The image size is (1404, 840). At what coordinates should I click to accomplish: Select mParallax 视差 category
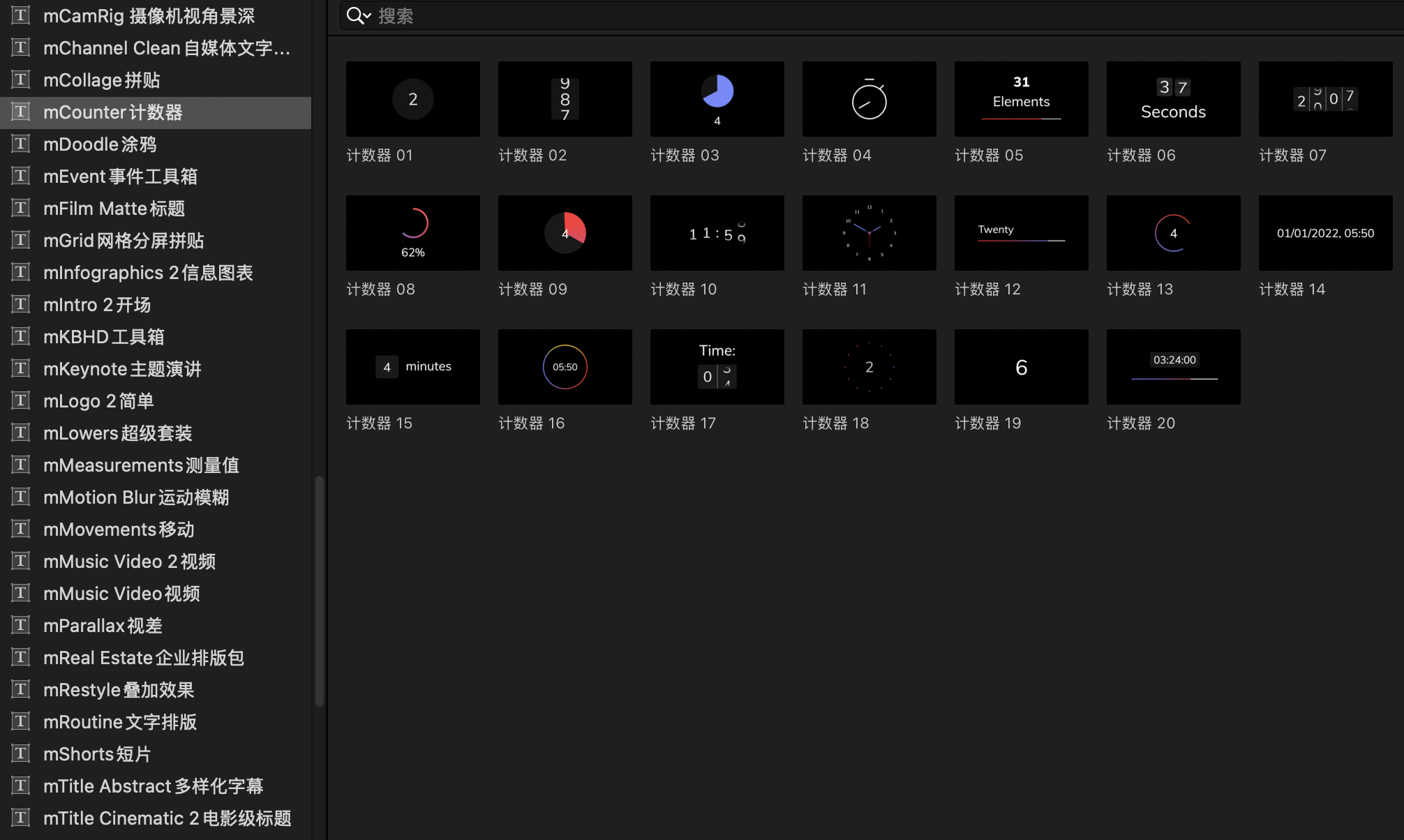(x=156, y=626)
